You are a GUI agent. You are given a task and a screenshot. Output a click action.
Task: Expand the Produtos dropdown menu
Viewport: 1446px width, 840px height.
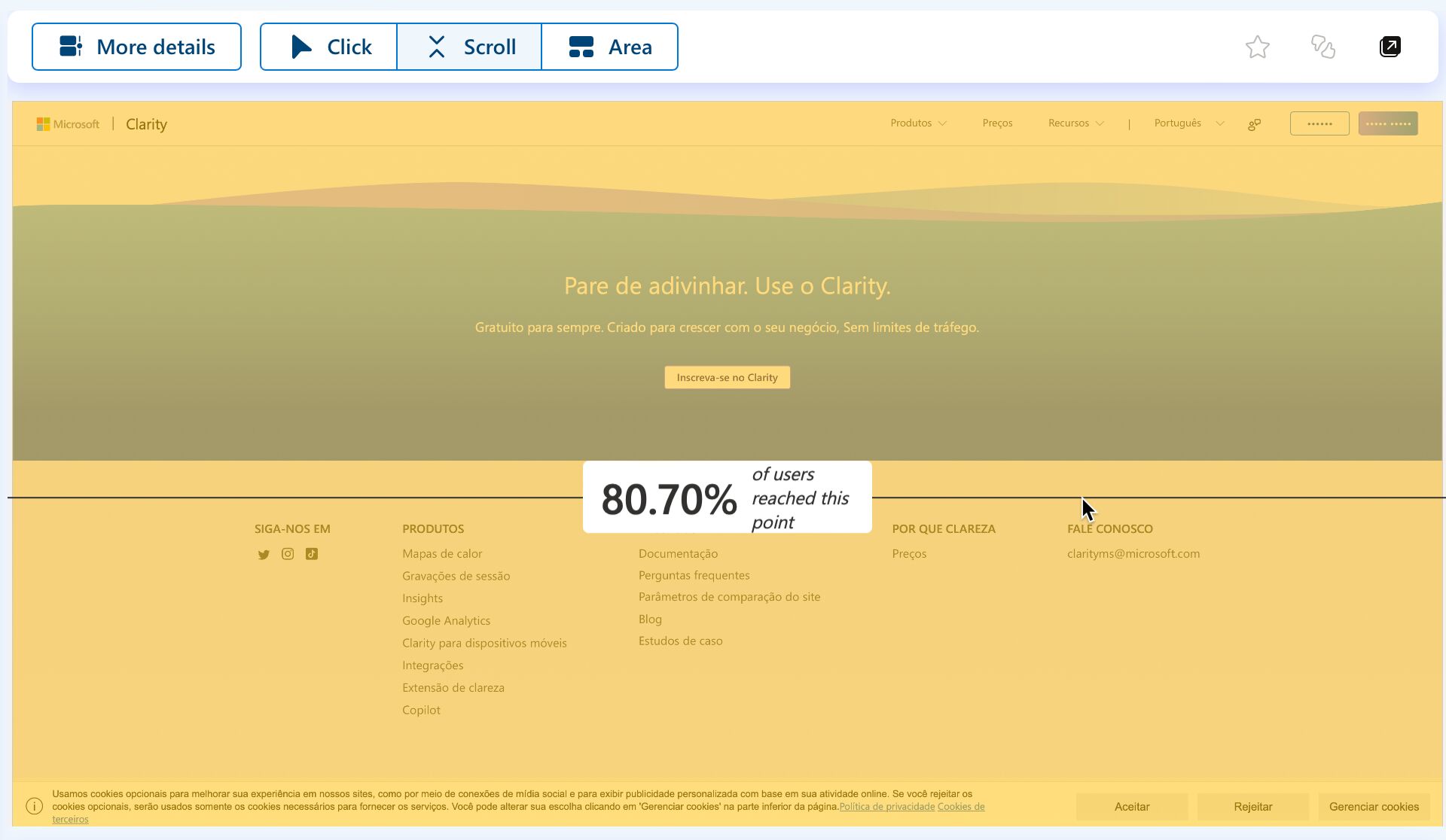tap(917, 123)
